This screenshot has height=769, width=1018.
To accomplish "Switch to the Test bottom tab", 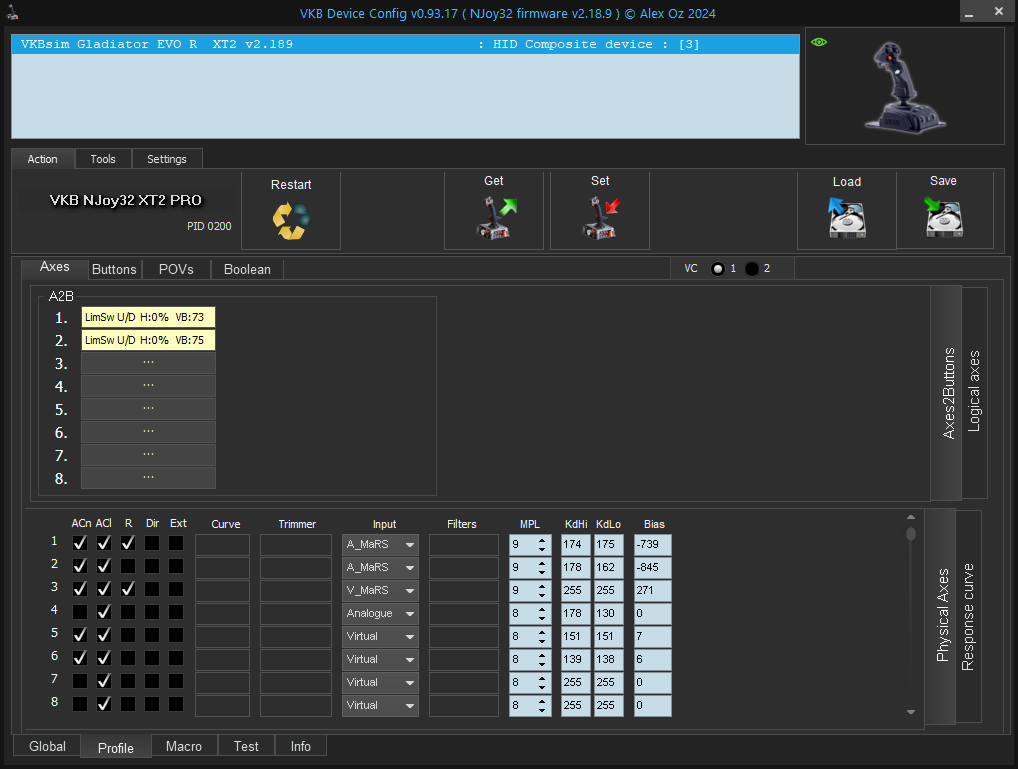I will [246, 746].
